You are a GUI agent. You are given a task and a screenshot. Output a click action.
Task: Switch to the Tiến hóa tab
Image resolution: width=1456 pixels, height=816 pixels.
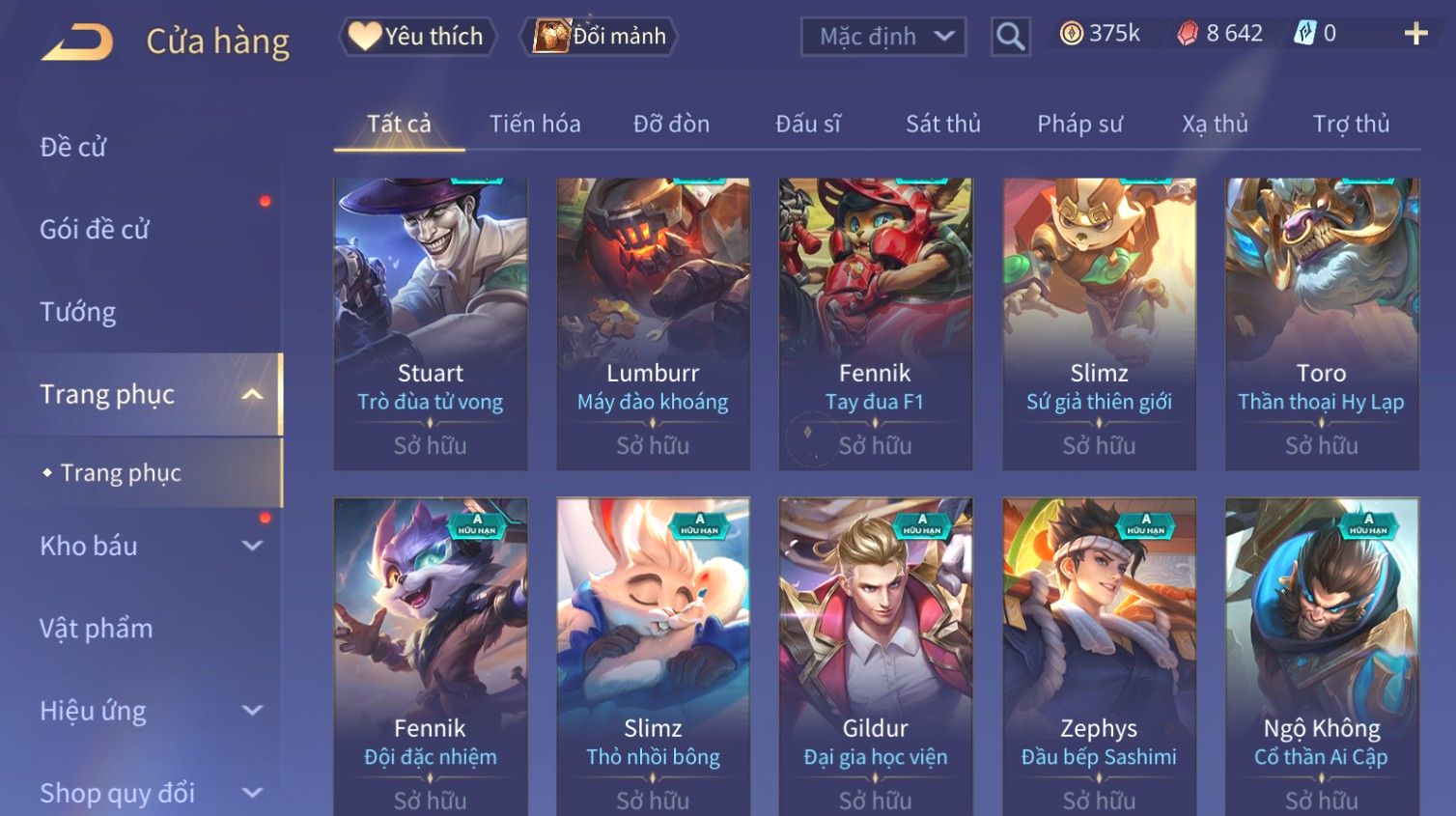535,124
